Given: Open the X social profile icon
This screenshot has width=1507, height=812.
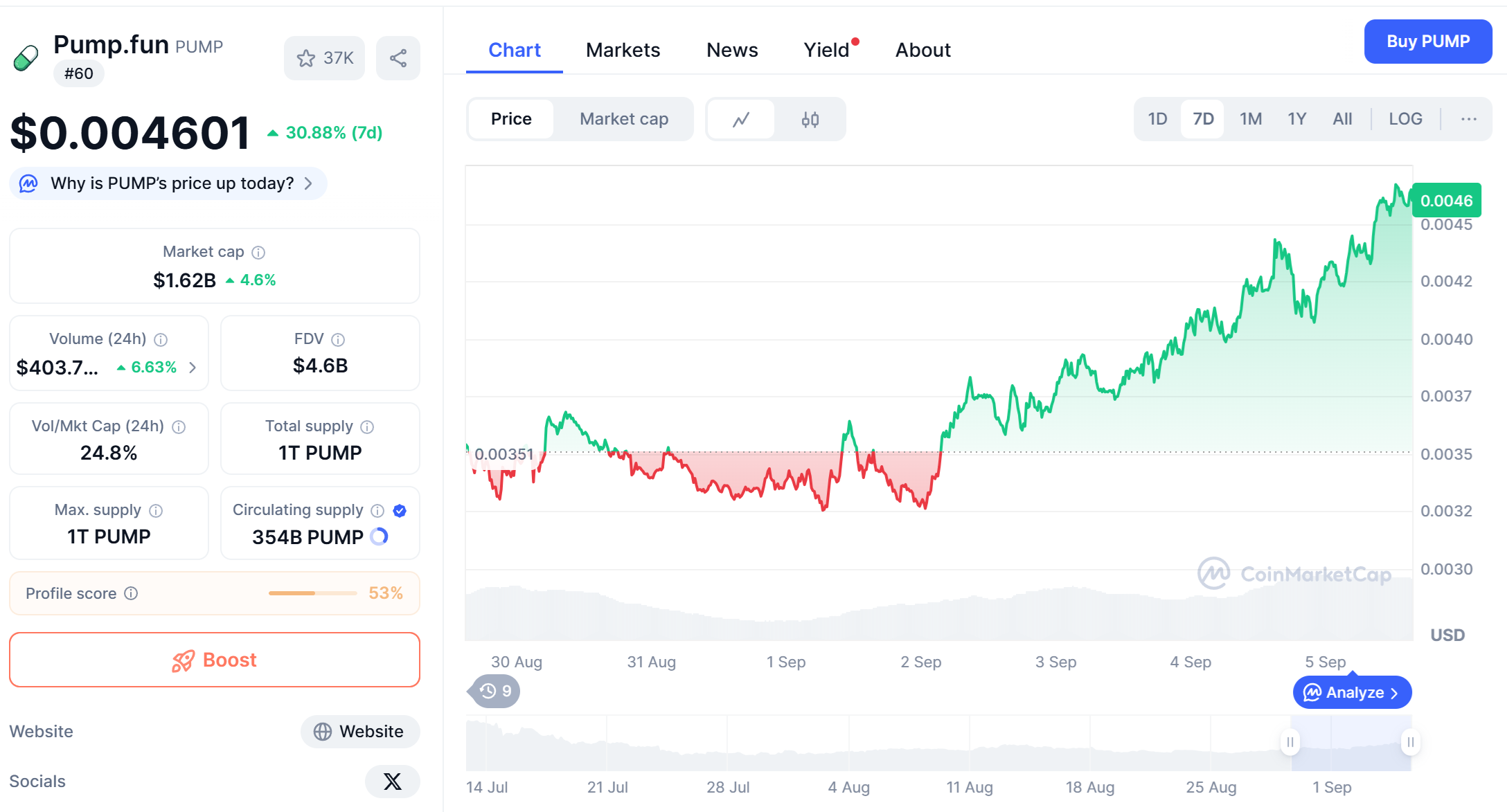Looking at the screenshot, I should pyautogui.click(x=393, y=782).
